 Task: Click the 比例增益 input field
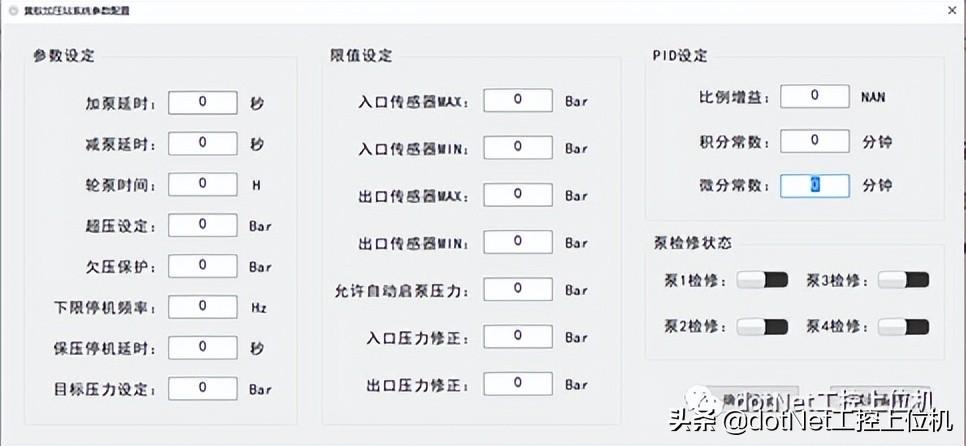click(x=815, y=96)
